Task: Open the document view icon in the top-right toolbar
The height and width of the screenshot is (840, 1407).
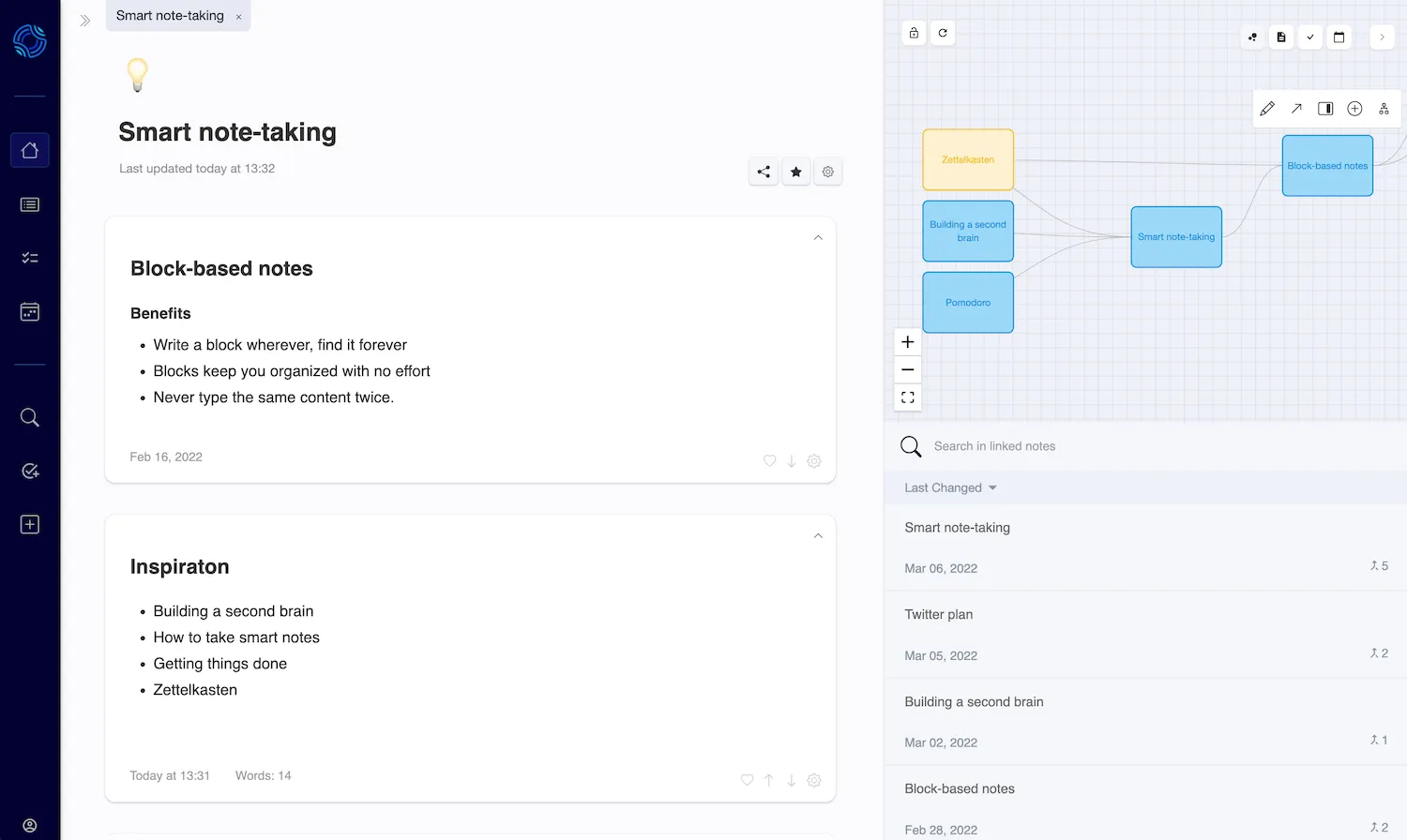Action: 1281,37
